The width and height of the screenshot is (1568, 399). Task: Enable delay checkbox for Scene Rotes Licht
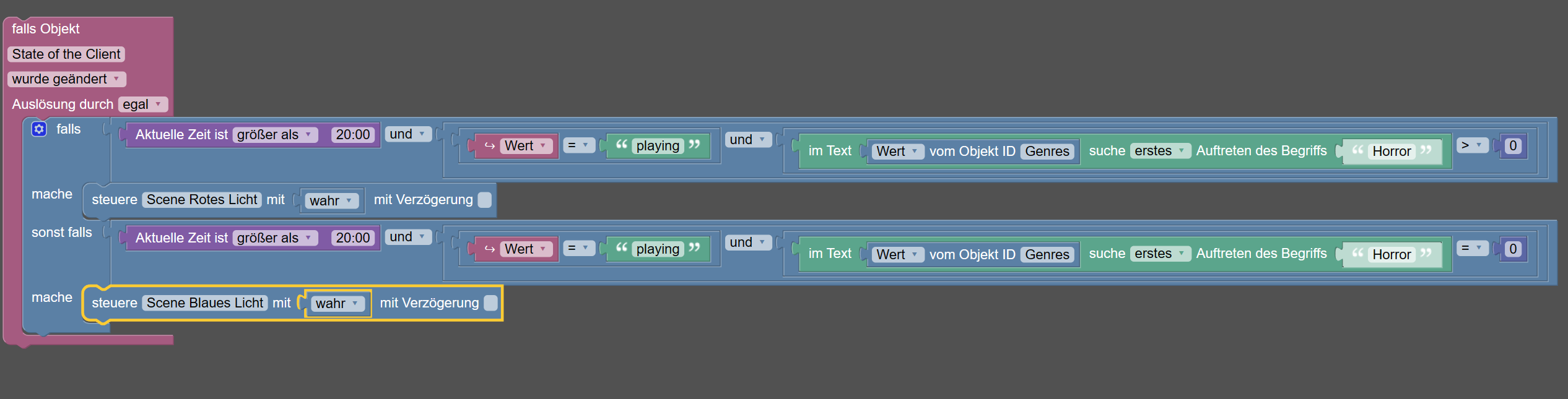pyautogui.click(x=485, y=200)
